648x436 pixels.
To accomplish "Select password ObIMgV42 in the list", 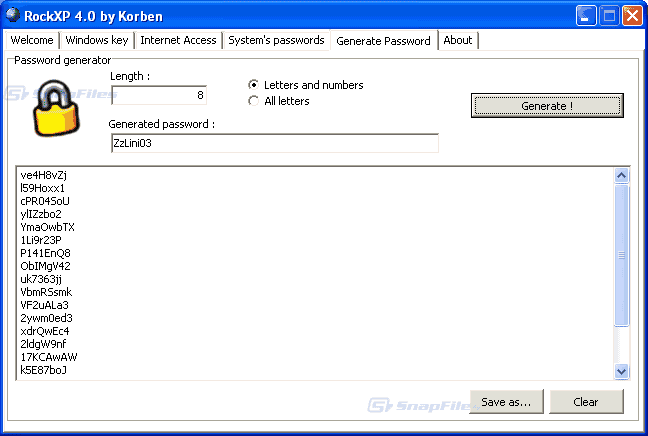I will tap(45, 266).
